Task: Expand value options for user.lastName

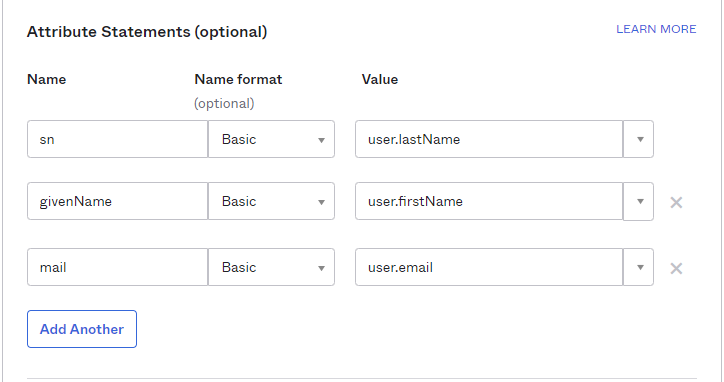Action: coord(639,139)
